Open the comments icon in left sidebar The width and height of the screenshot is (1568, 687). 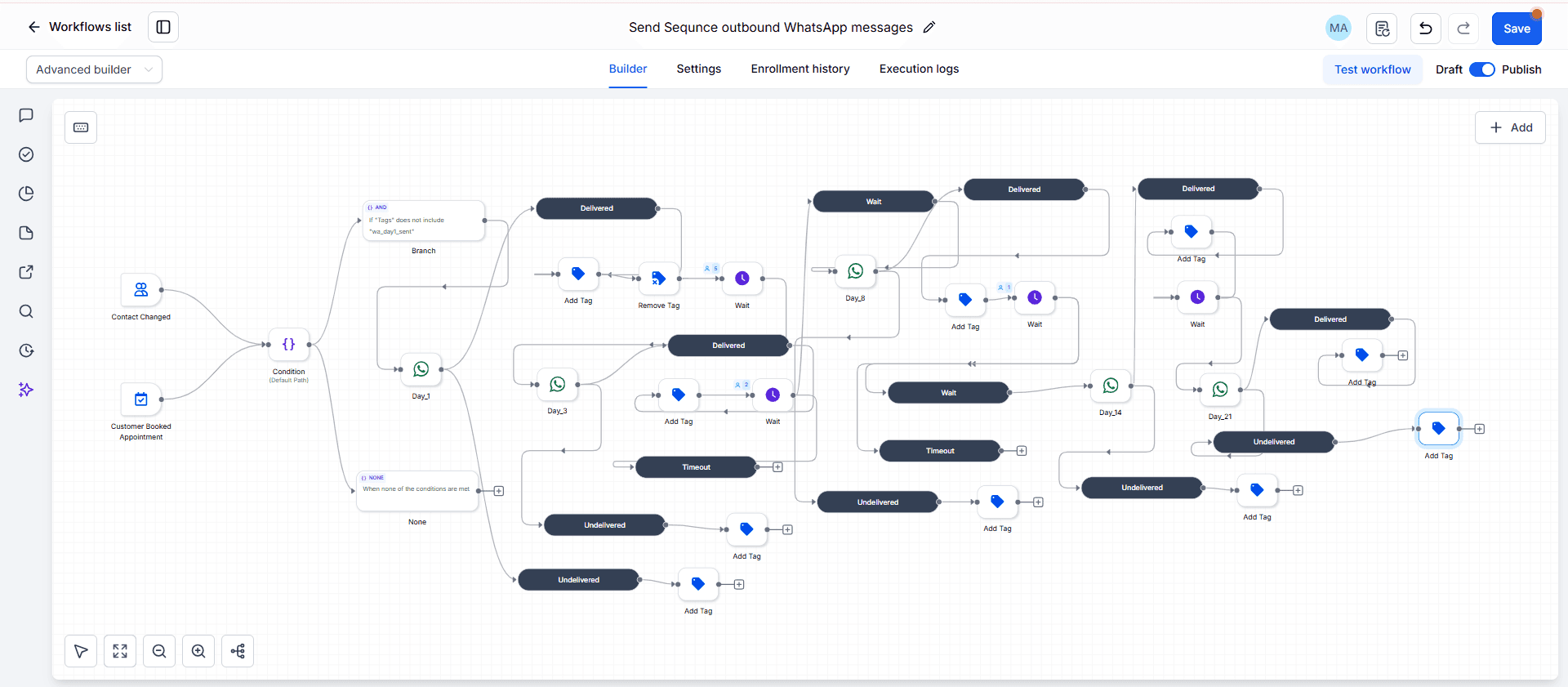pyautogui.click(x=26, y=115)
